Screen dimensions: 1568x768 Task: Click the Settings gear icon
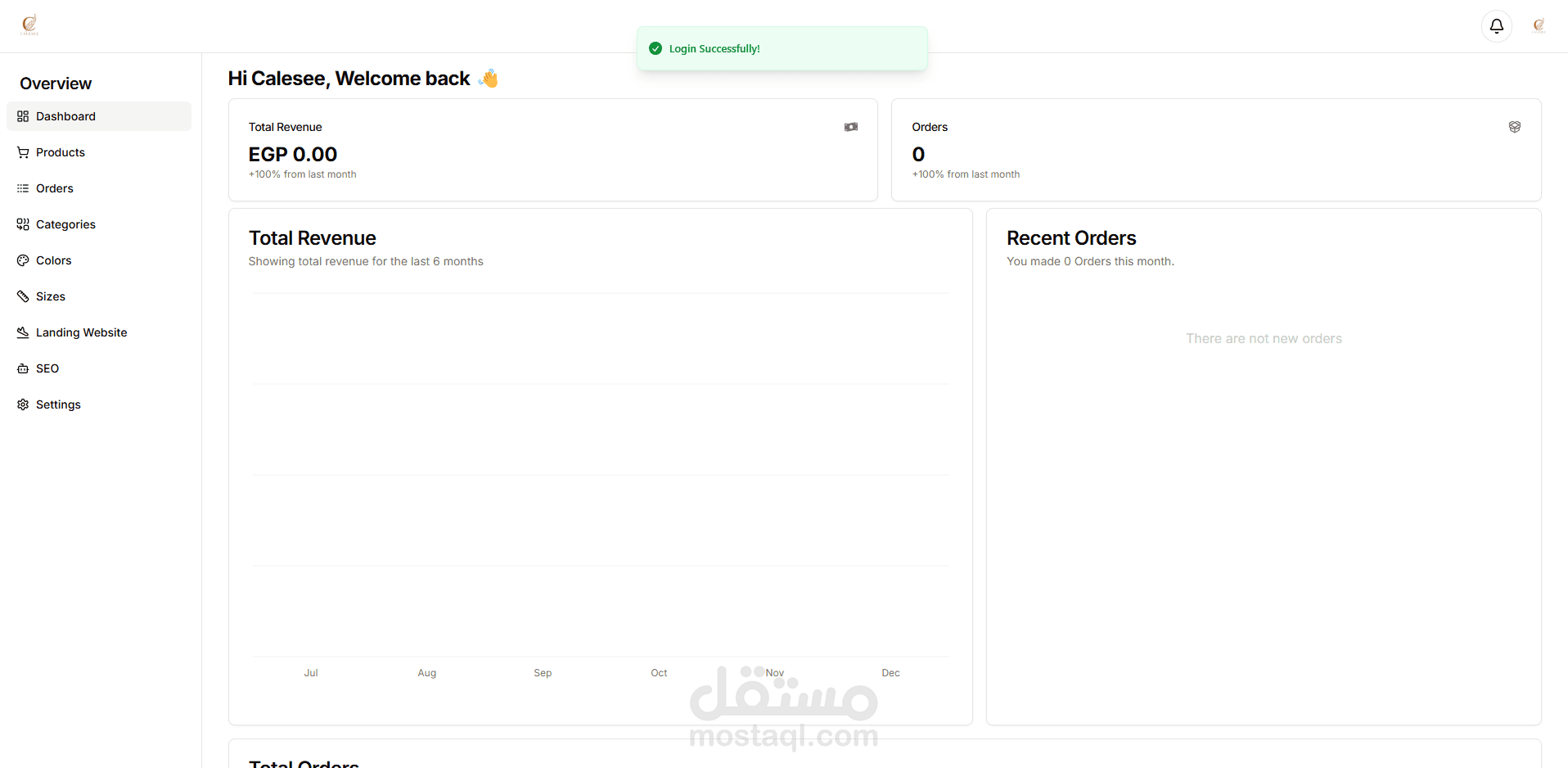click(23, 404)
